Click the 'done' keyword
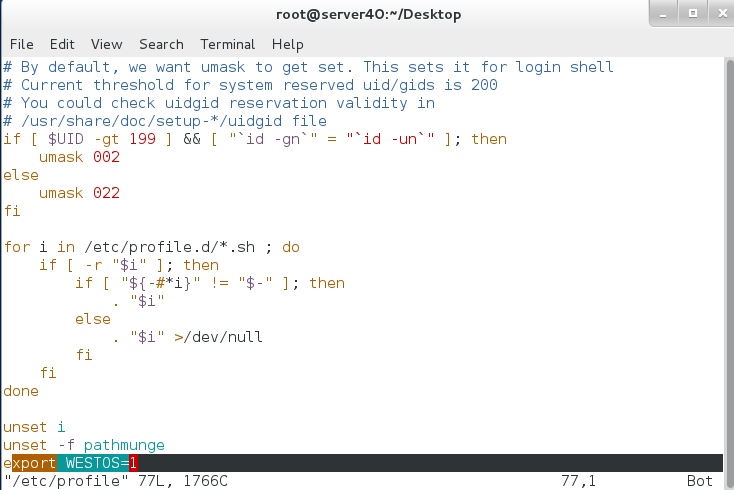 21,391
